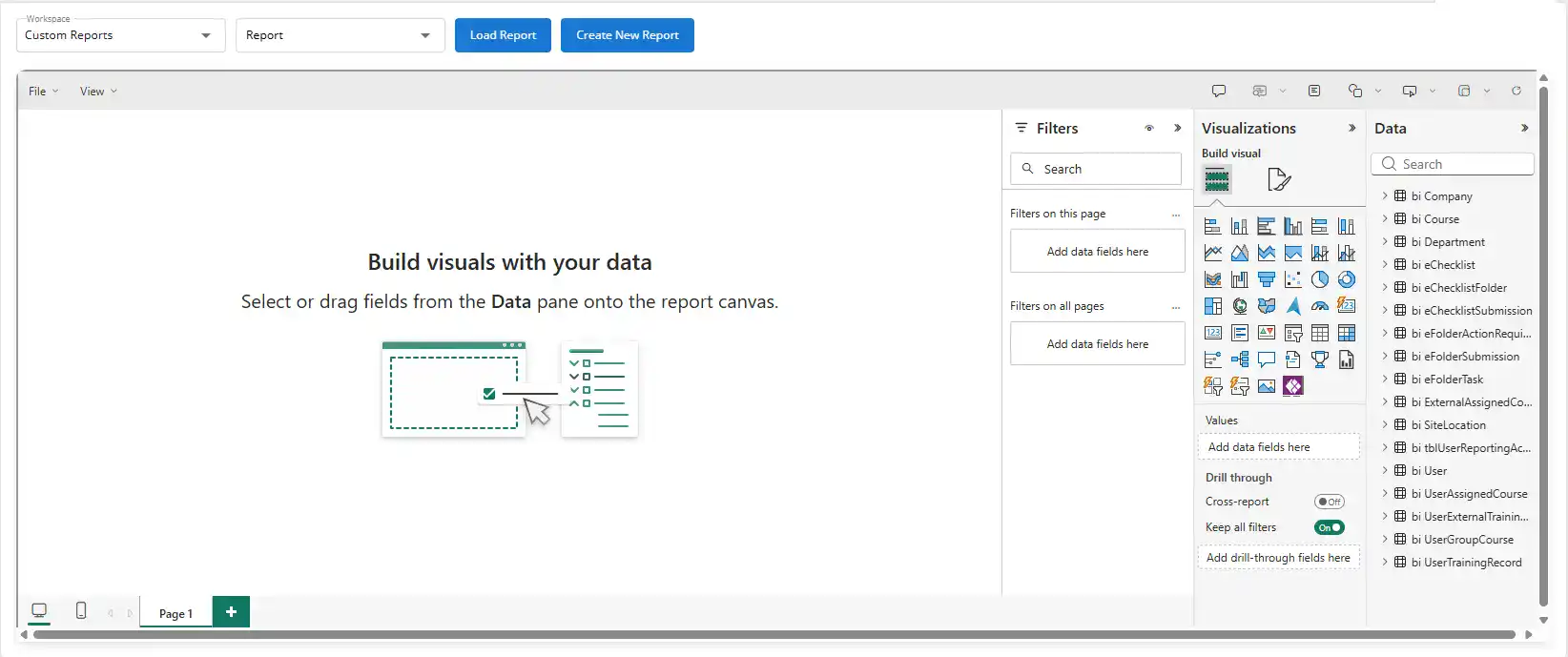Image resolution: width=1568 pixels, height=657 pixels.
Task: Click the Create New Report button
Action: [628, 35]
